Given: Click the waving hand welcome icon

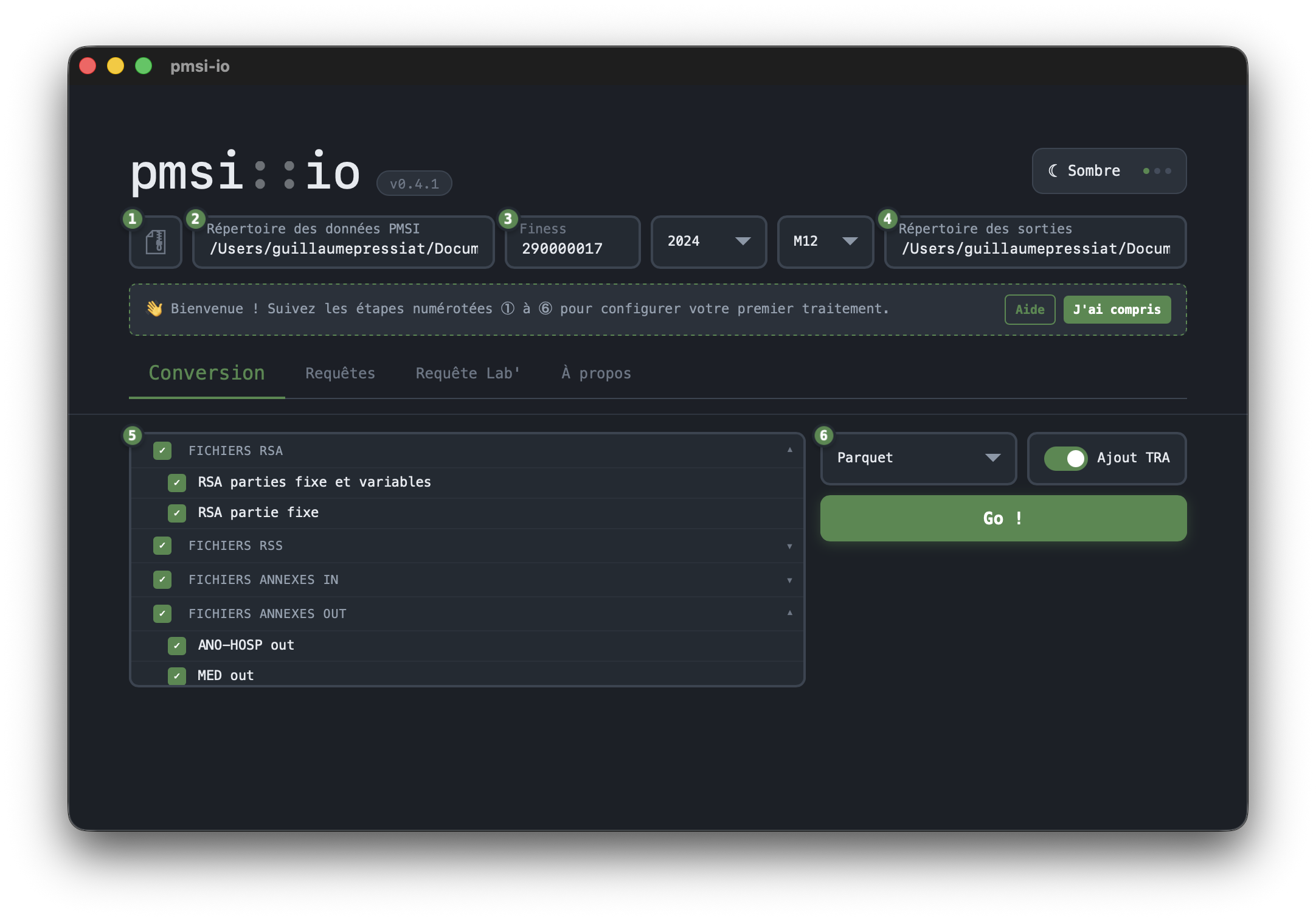Looking at the screenshot, I should click(x=154, y=309).
